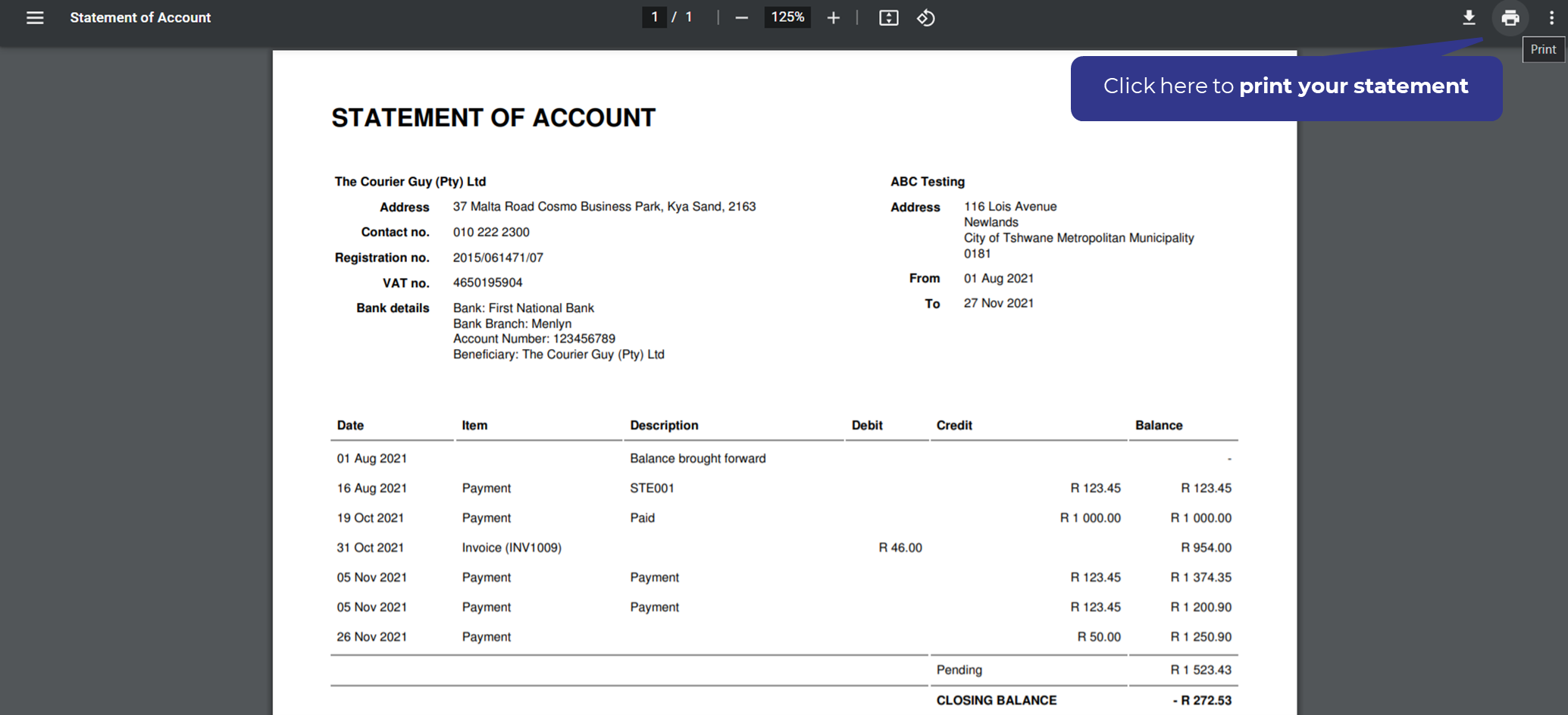Download the statement PDF
Screen dimensions: 1568x715
coord(1469,17)
